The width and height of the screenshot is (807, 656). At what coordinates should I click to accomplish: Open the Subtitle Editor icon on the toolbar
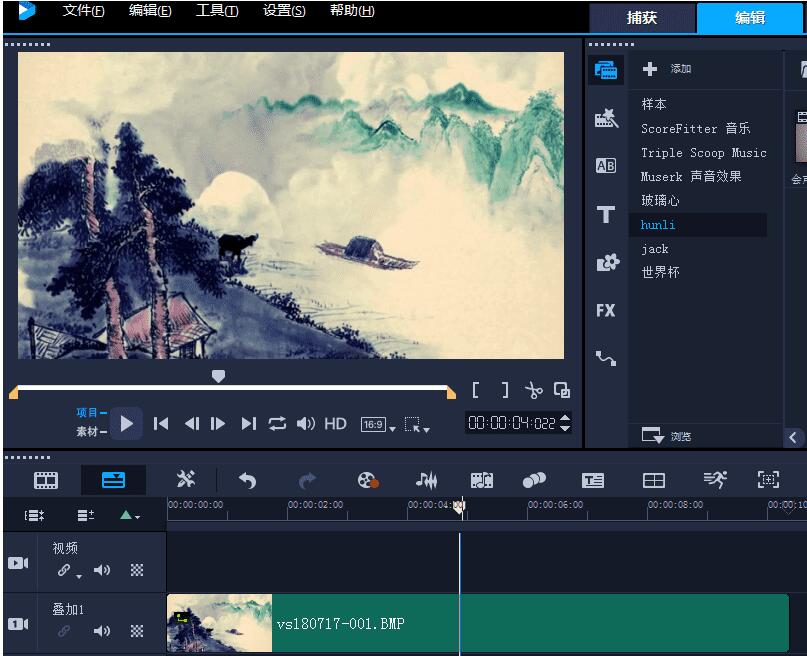[593, 480]
